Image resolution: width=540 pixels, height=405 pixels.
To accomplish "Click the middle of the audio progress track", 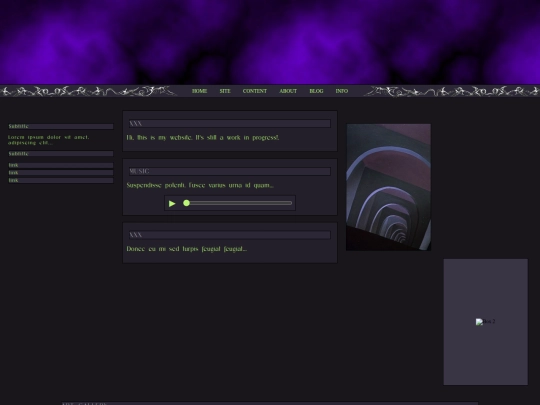I will click(x=239, y=203).
